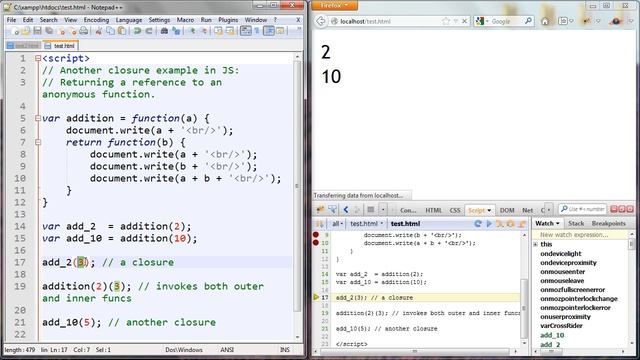Expand the 'this' entry in Watch panel
This screenshot has width=640, height=360.
click(536, 244)
